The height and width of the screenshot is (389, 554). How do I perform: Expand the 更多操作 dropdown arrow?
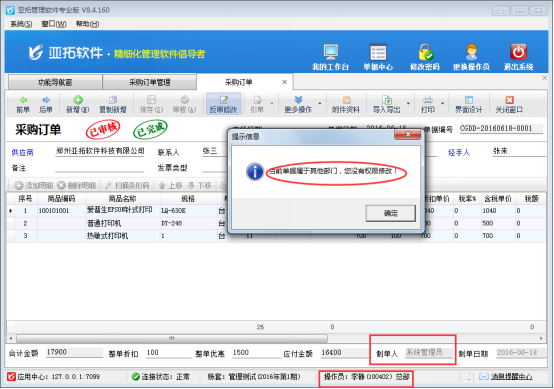[320, 104]
